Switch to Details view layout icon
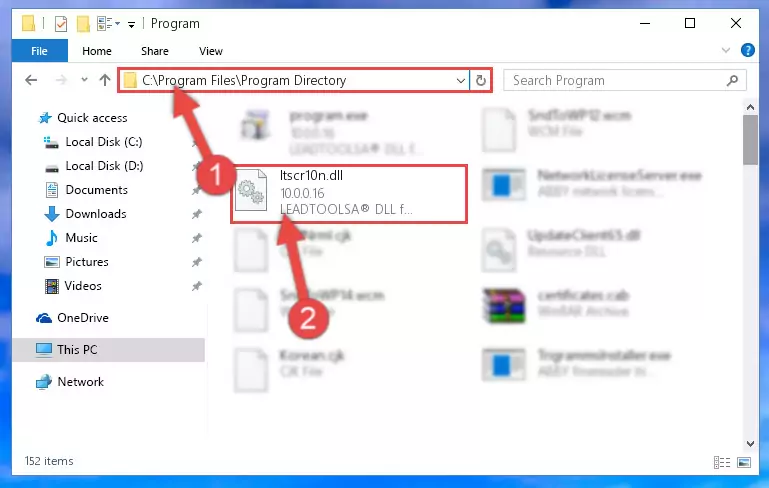769x488 pixels. [x=721, y=462]
